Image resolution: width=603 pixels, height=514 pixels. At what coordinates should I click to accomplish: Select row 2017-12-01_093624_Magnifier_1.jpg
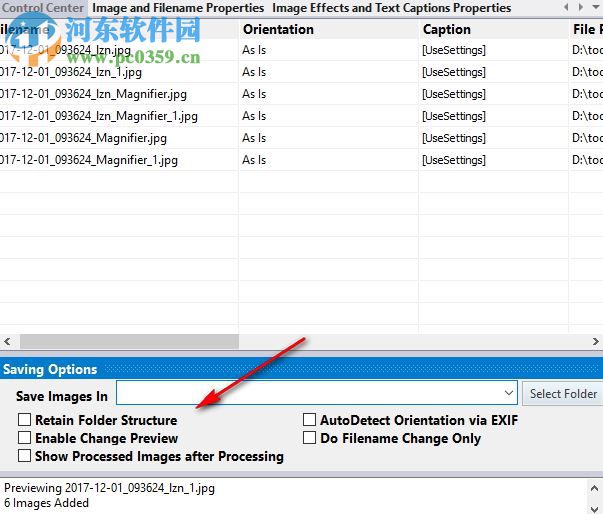click(x=302, y=160)
